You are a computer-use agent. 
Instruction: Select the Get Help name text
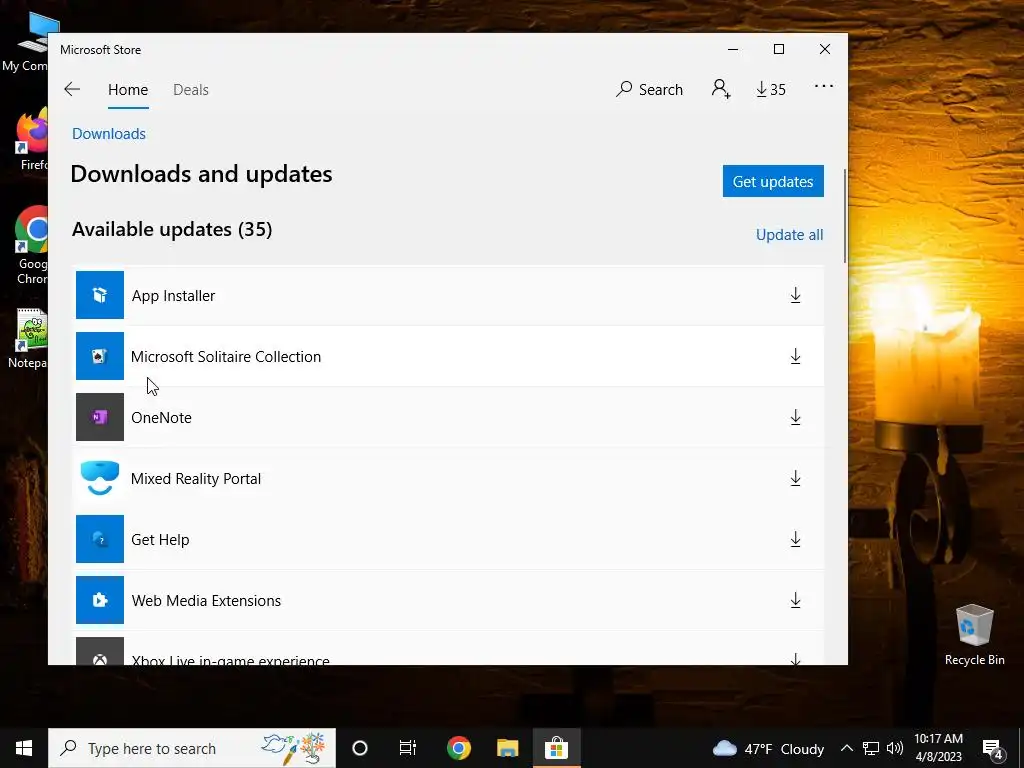pyautogui.click(x=160, y=539)
